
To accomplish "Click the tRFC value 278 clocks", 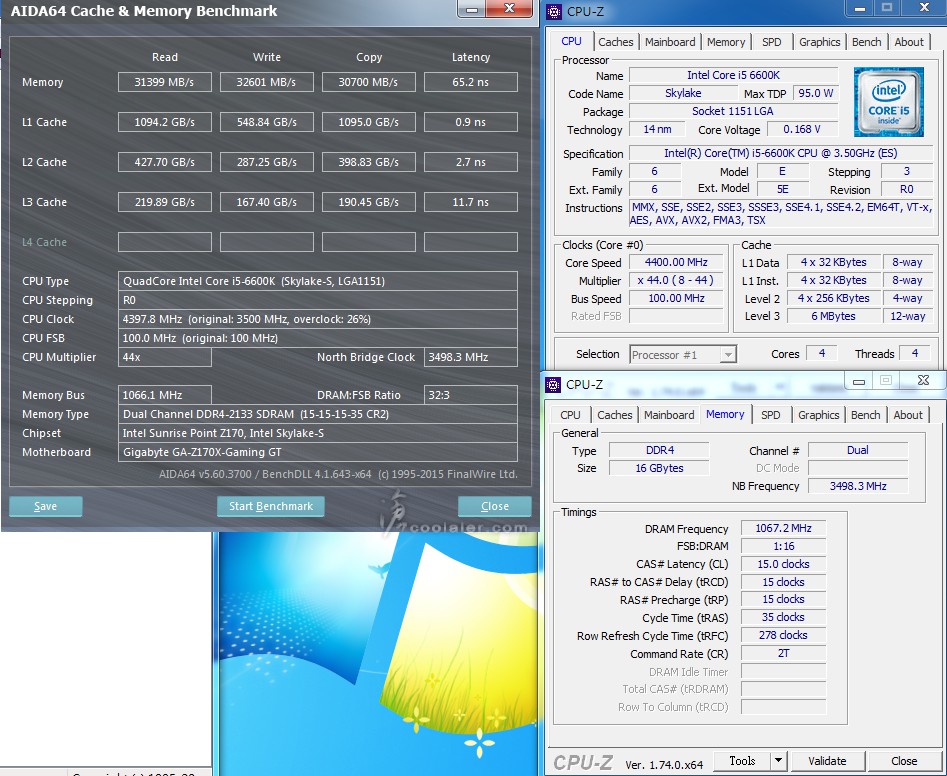I will (x=783, y=635).
